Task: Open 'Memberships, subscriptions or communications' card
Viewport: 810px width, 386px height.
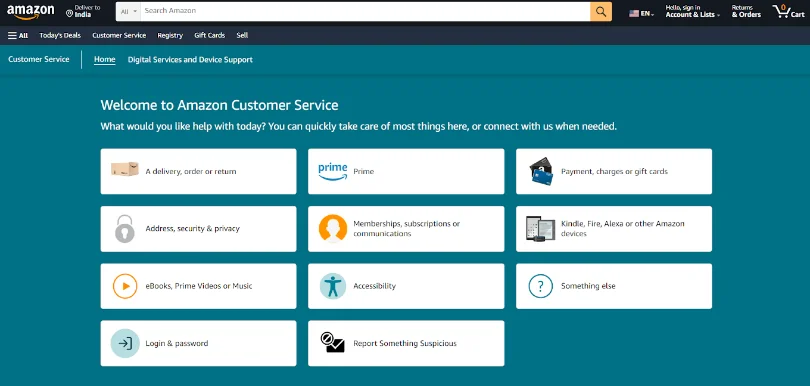Action: [x=406, y=229]
